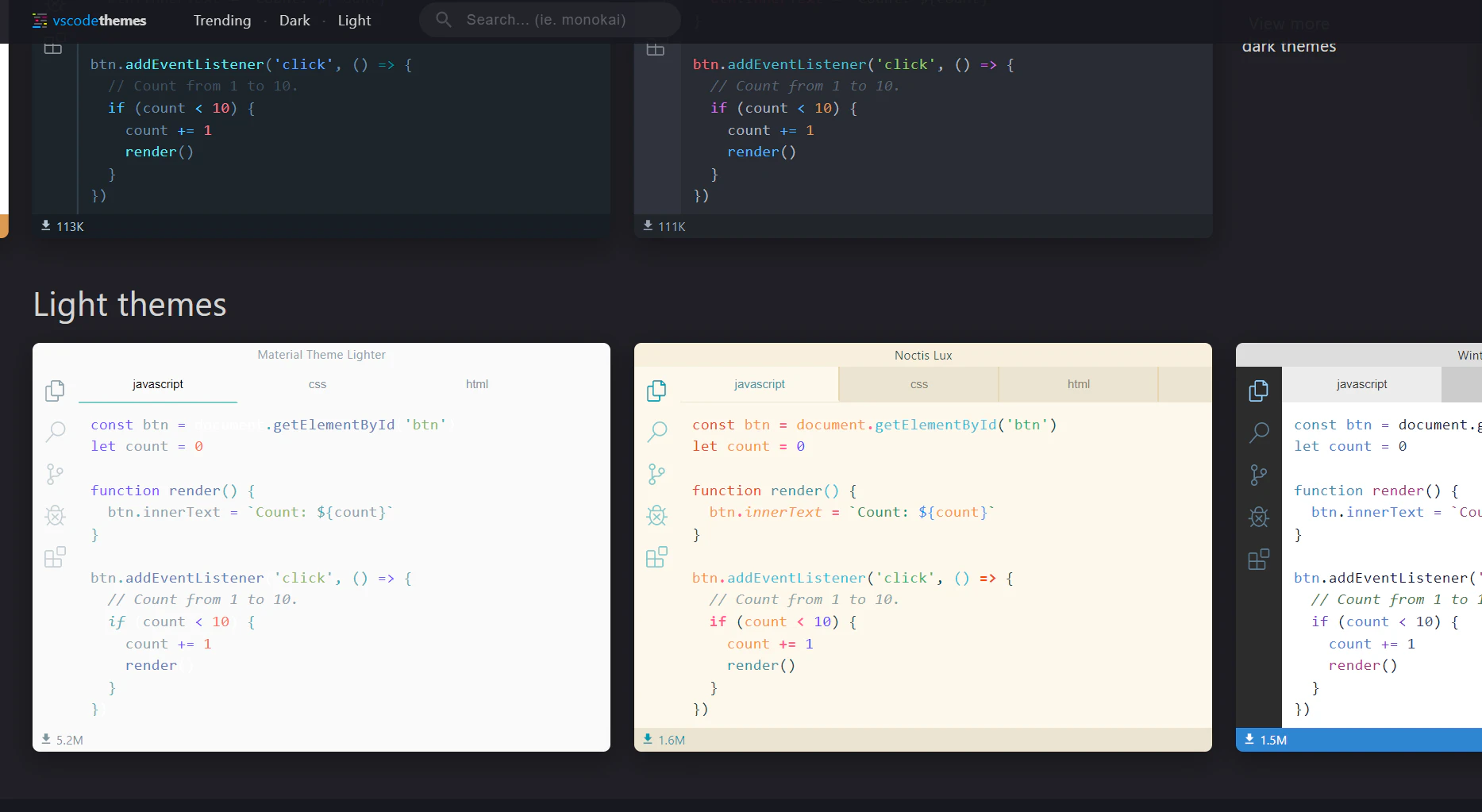1482x812 pixels.
Task: Click debug icon in third light theme
Action: (1258, 517)
